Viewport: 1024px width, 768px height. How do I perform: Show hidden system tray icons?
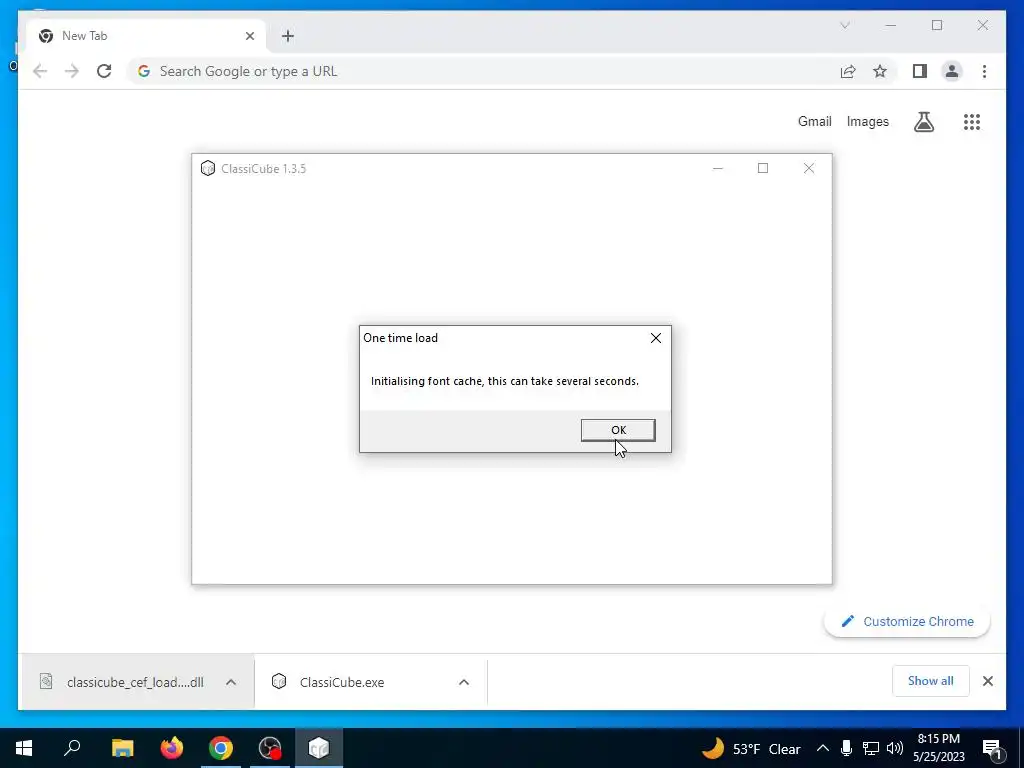[823, 748]
